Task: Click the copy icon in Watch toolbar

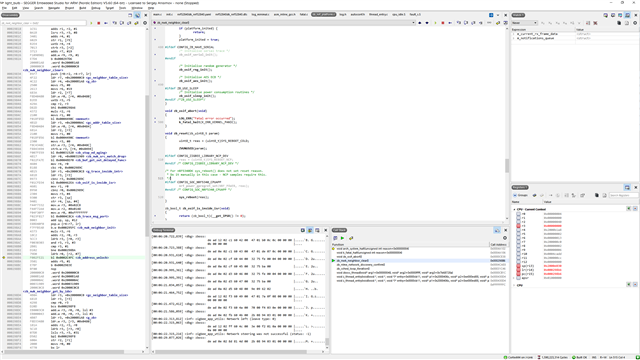Action: (619, 23)
